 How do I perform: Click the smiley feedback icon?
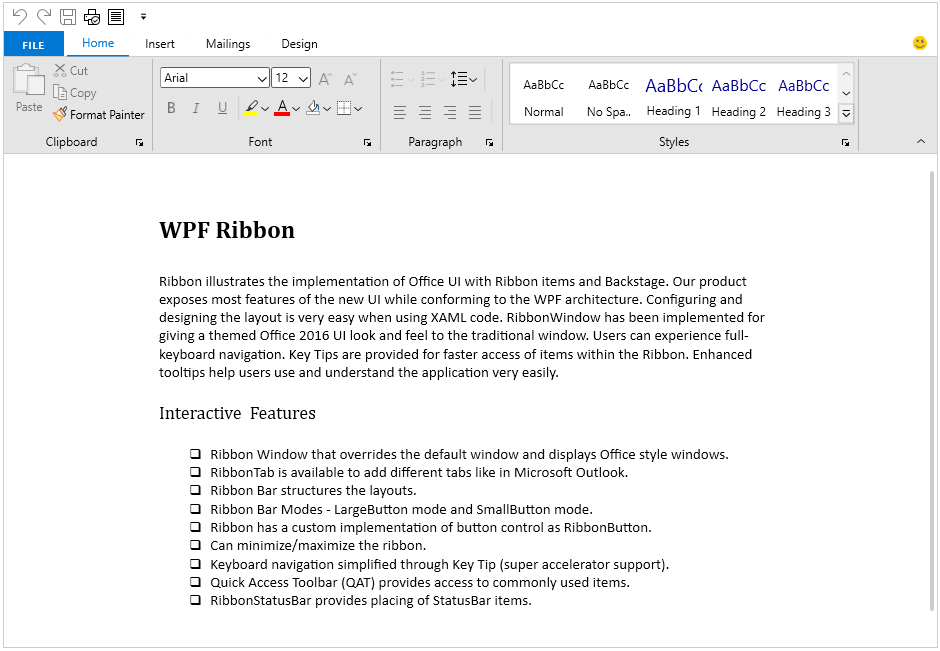pos(919,43)
